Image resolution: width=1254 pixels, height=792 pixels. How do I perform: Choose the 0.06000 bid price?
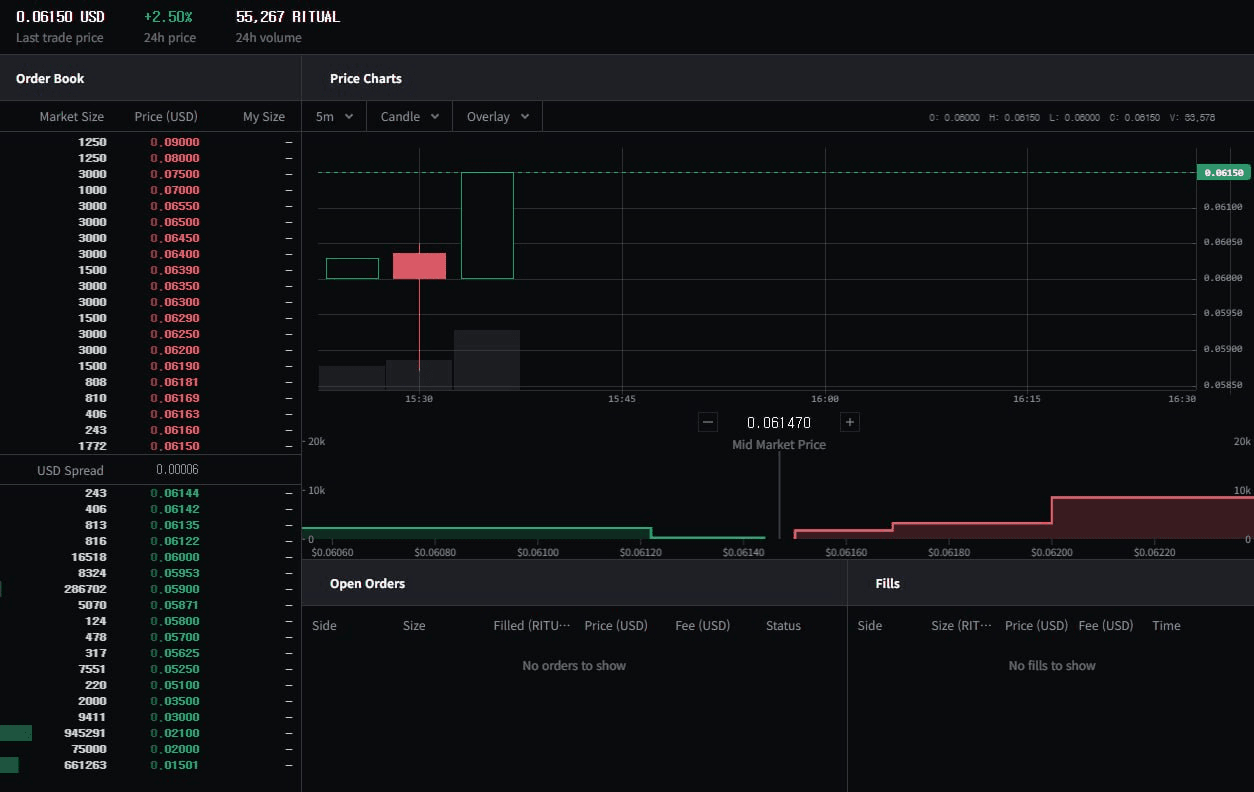coord(175,557)
